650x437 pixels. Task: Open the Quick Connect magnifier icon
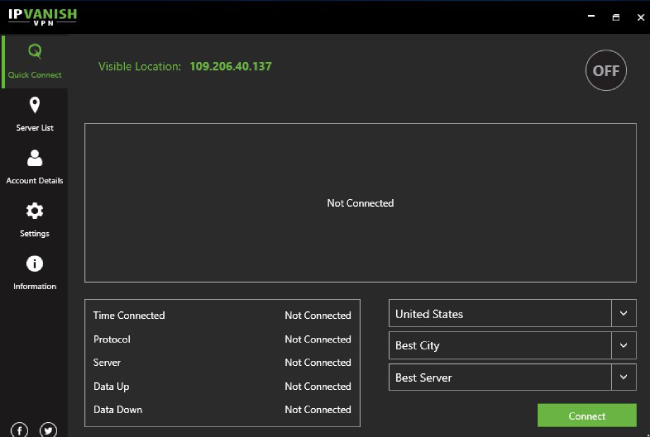[x=35, y=51]
